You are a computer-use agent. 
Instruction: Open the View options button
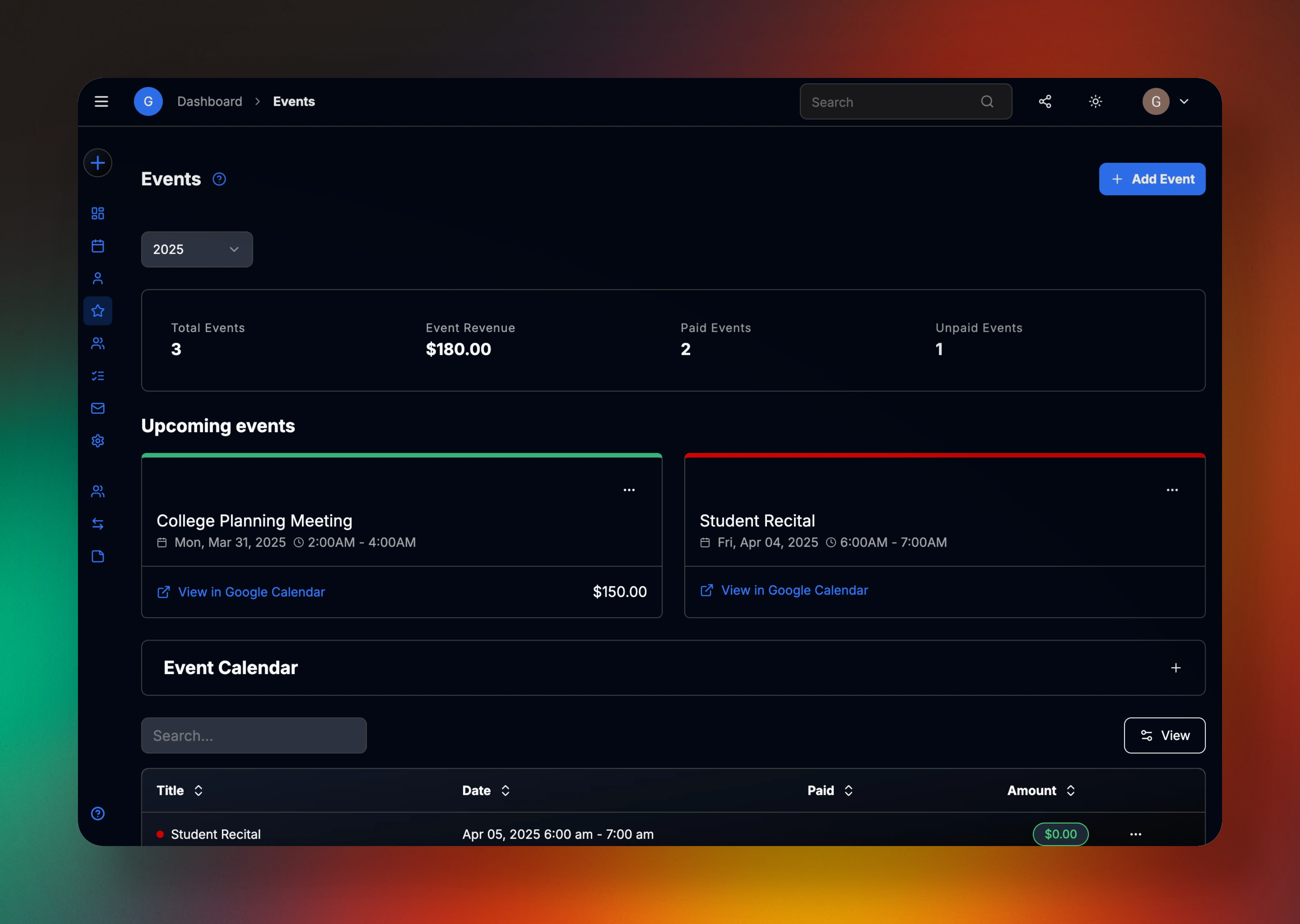1165,735
